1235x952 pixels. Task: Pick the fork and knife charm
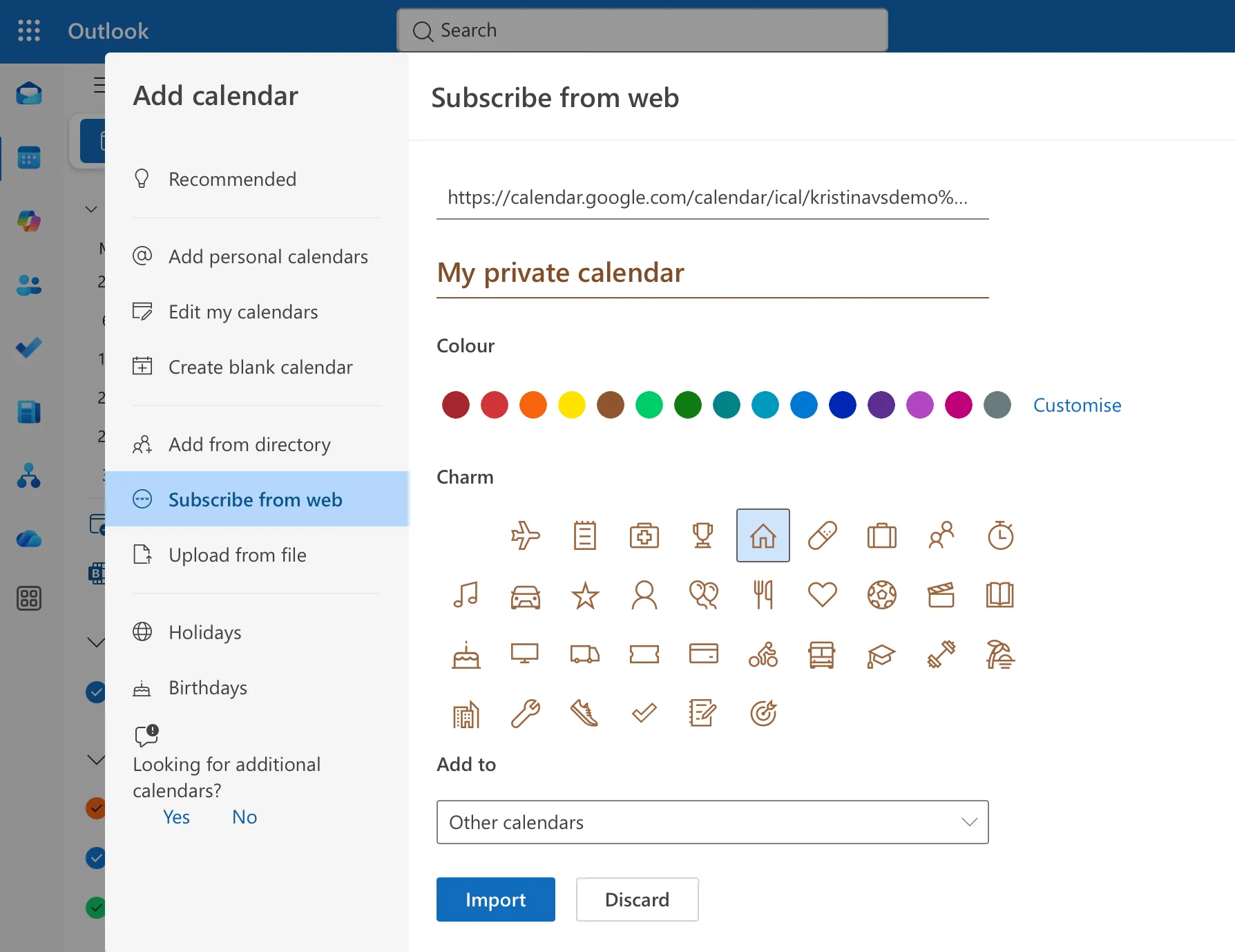[763, 595]
